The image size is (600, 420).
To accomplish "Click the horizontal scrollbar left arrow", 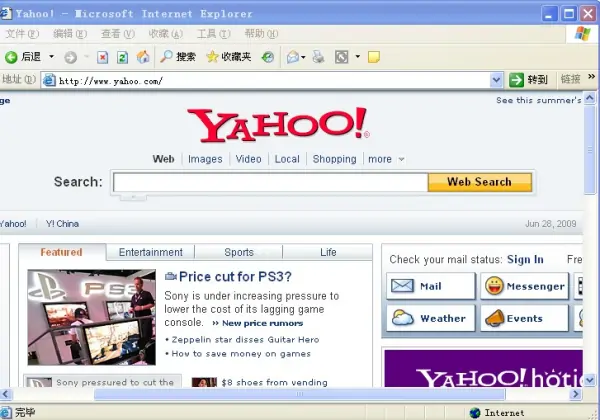I will (x=5, y=394).
